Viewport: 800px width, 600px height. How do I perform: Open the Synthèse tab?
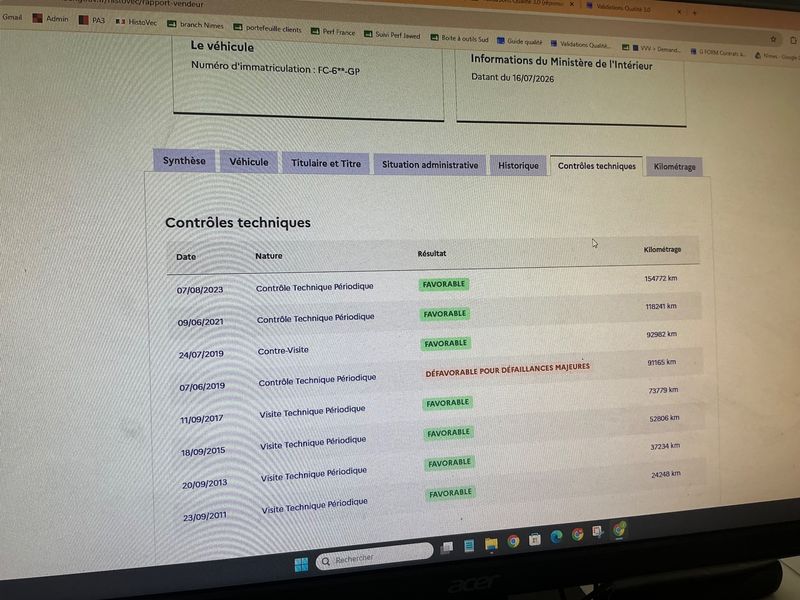(x=184, y=161)
